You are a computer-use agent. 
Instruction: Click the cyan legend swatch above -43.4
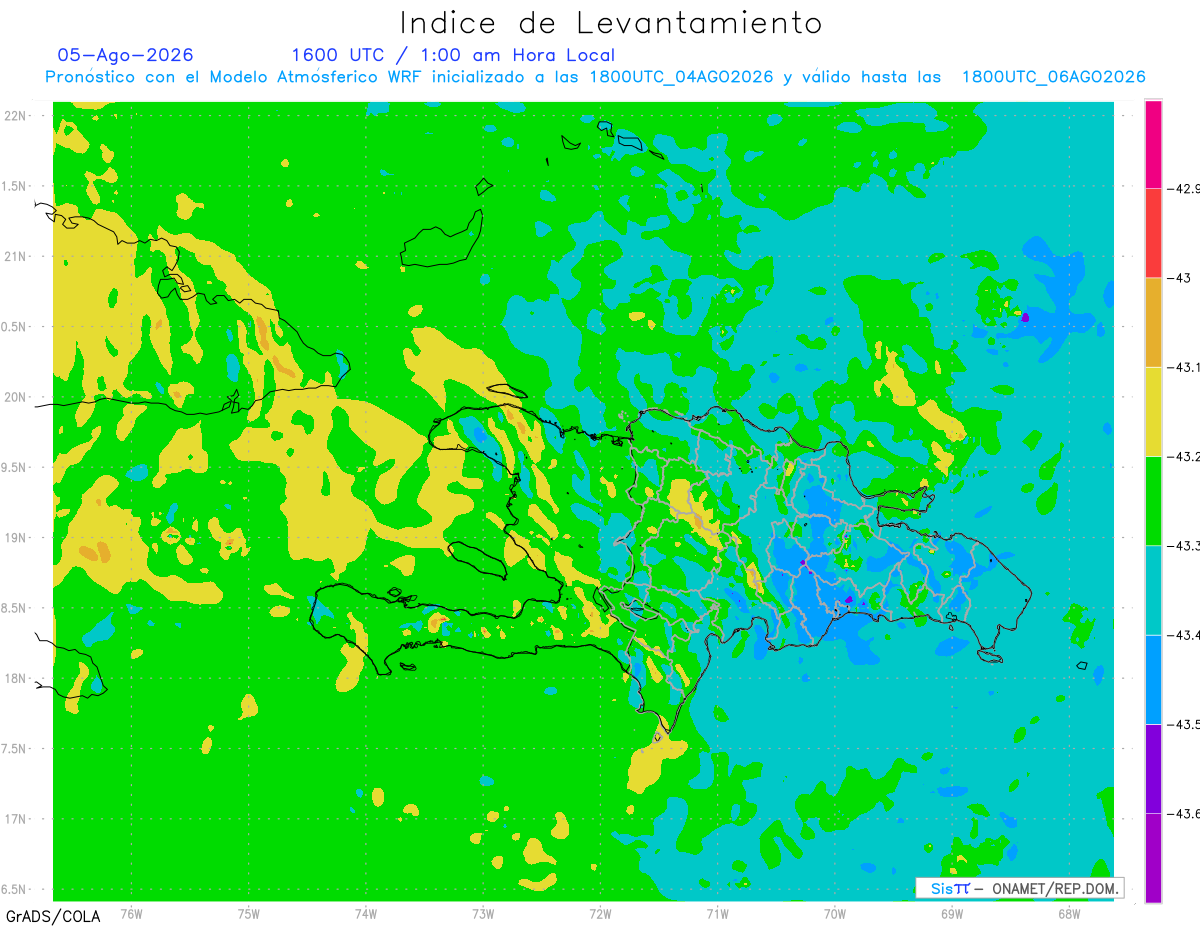coord(1153,589)
